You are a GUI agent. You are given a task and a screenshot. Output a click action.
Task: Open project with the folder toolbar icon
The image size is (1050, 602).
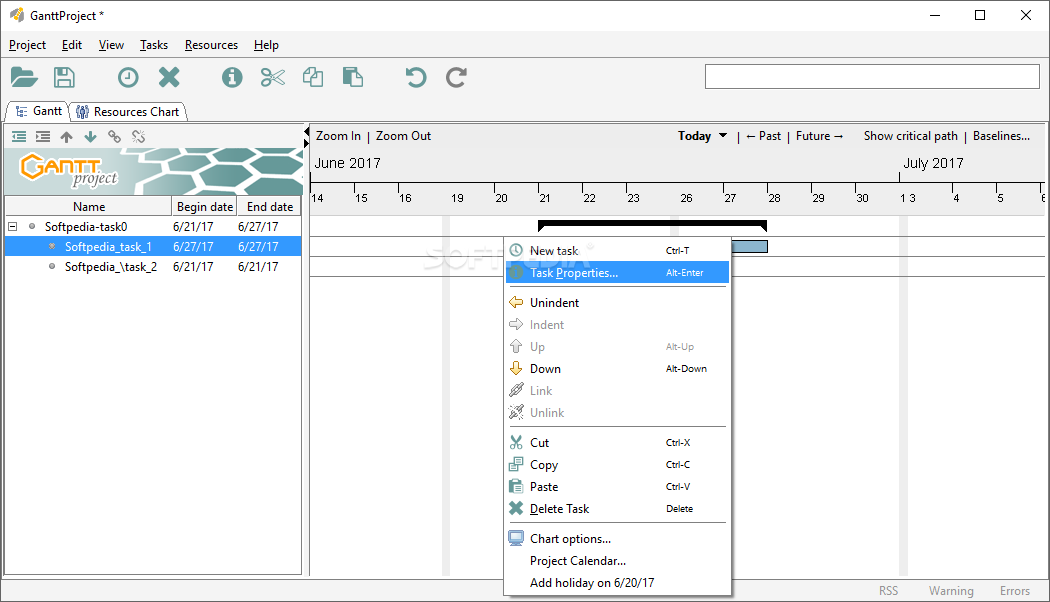(x=24, y=78)
